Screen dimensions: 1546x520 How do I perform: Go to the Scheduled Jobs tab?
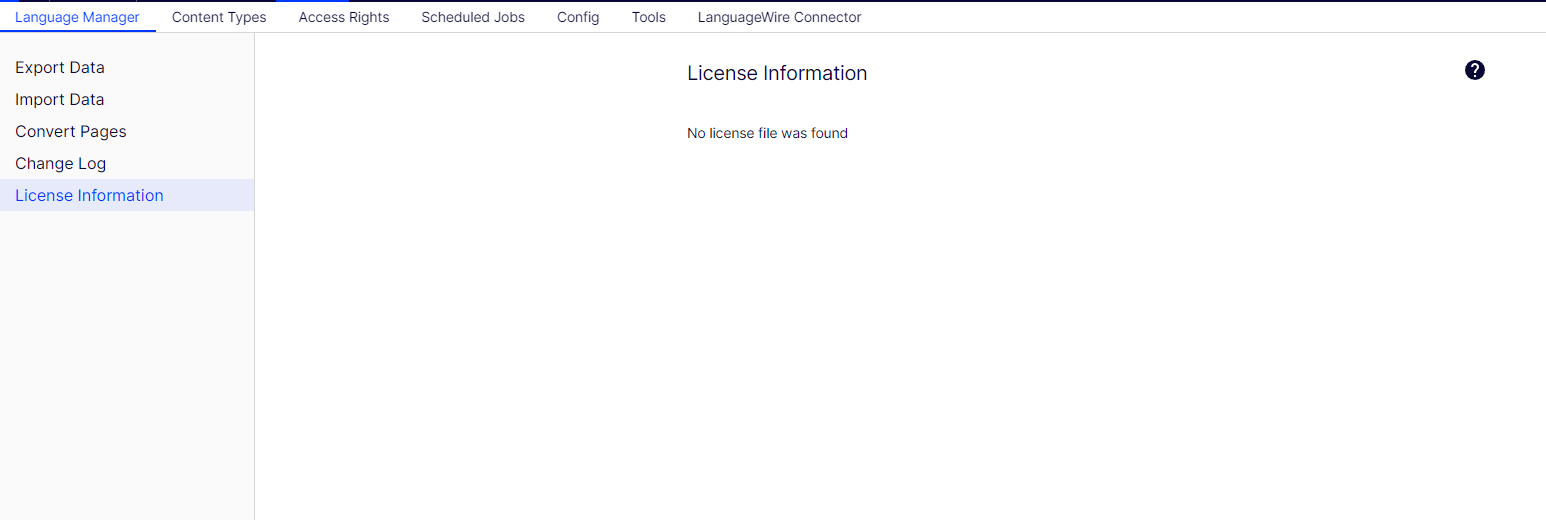click(x=473, y=17)
